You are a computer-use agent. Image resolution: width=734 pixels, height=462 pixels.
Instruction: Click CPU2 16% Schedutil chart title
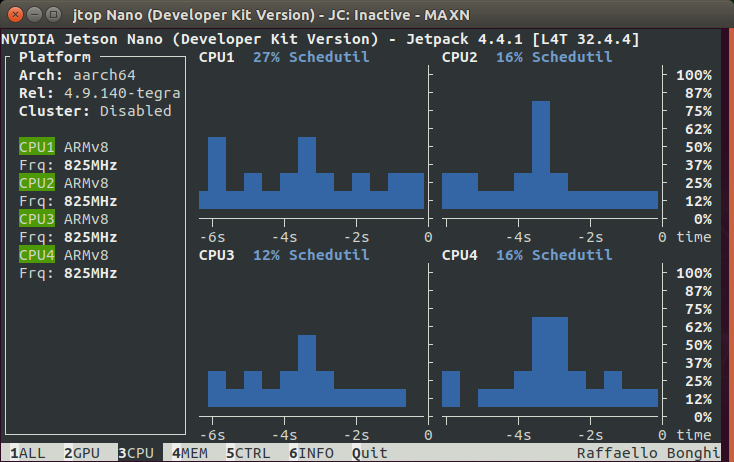point(527,57)
